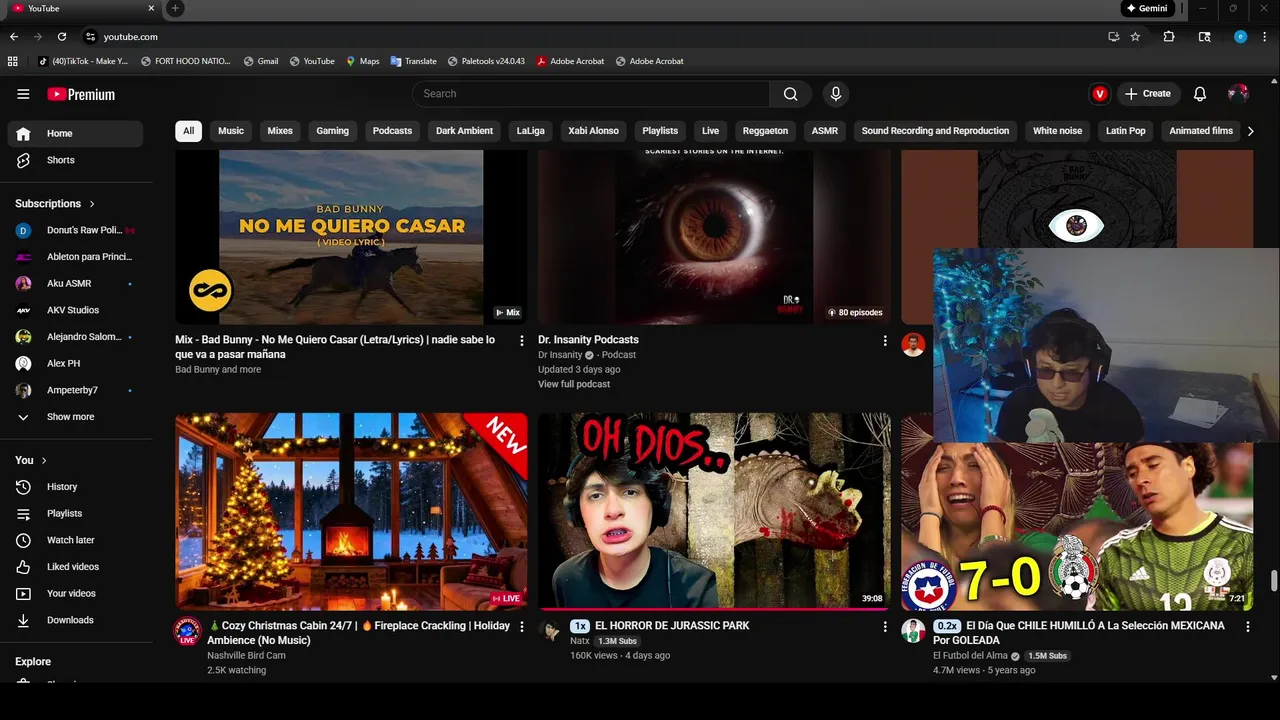Go back with browser back arrow

(14, 37)
